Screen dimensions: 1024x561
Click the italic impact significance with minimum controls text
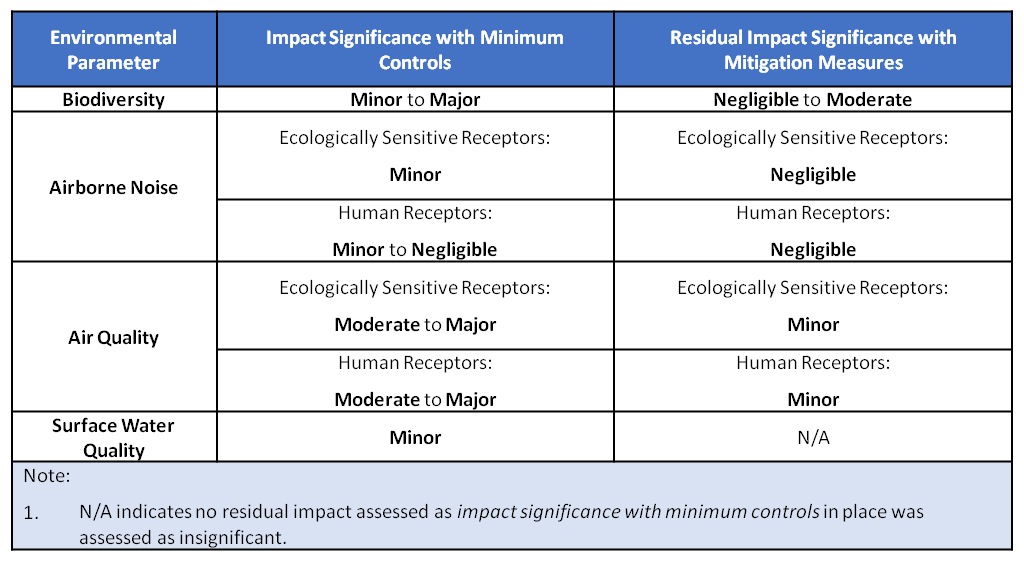click(638, 511)
